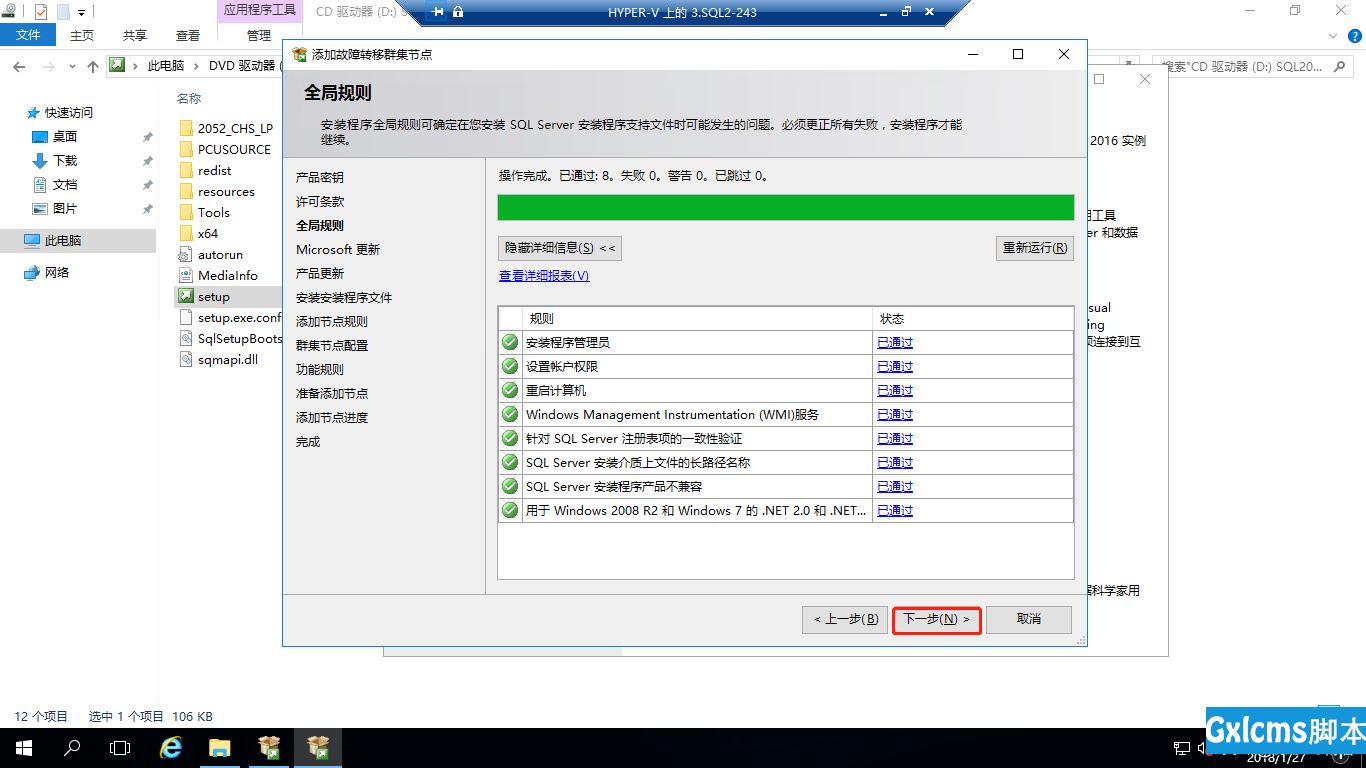Click the pin icon next to 文档
This screenshot has width=1366, height=768.
pos(147,185)
